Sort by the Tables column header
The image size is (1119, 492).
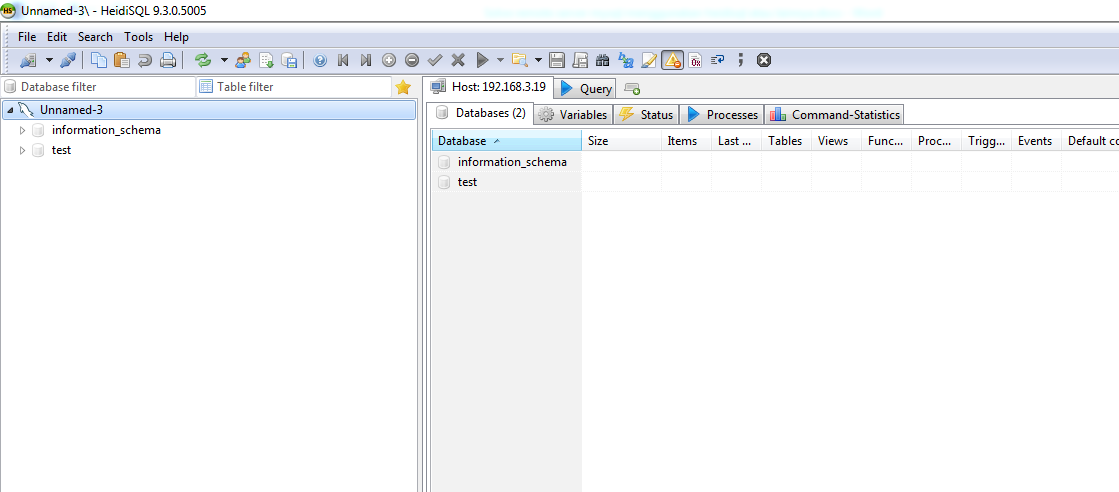[786, 141]
